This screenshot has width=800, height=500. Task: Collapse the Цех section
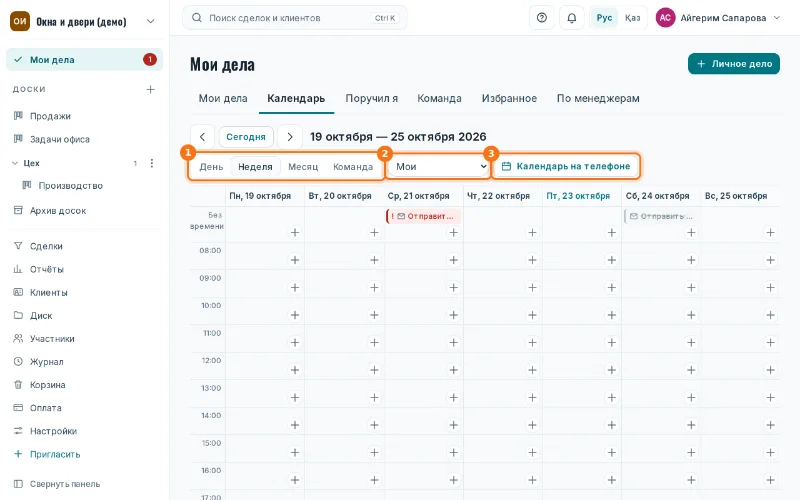(x=15, y=163)
